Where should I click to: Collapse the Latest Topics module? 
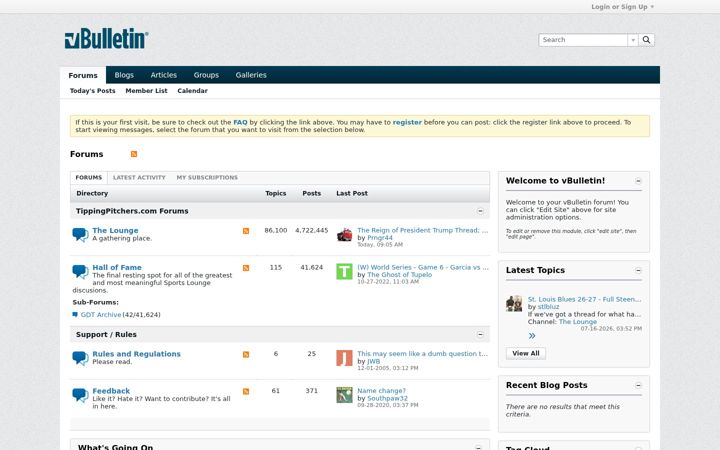click(x=638, y=270)
